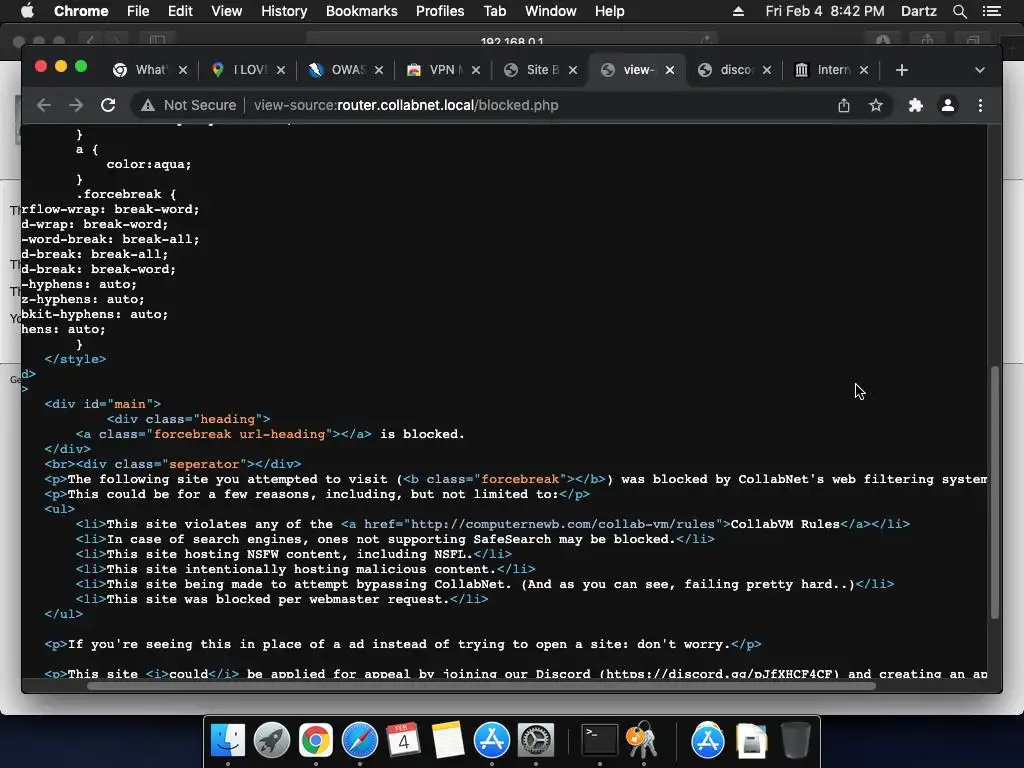
Task: Close the OWAS tab
Action: [379, 70]
